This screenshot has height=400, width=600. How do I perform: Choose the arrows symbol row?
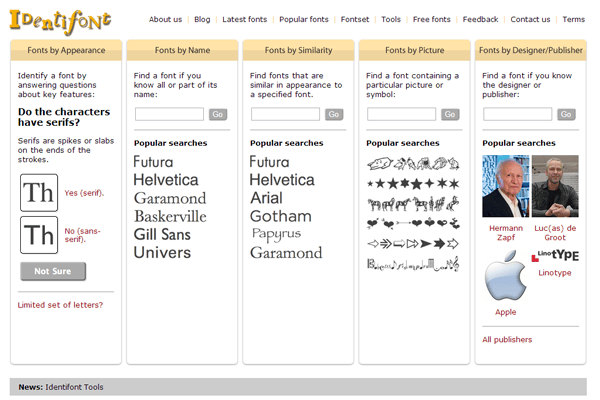413,243
